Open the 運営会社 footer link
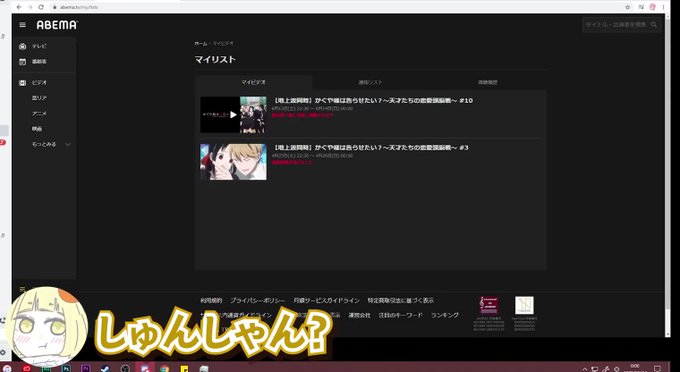The width and height of the screenshot is (680, 372). (x=360, y=315)
